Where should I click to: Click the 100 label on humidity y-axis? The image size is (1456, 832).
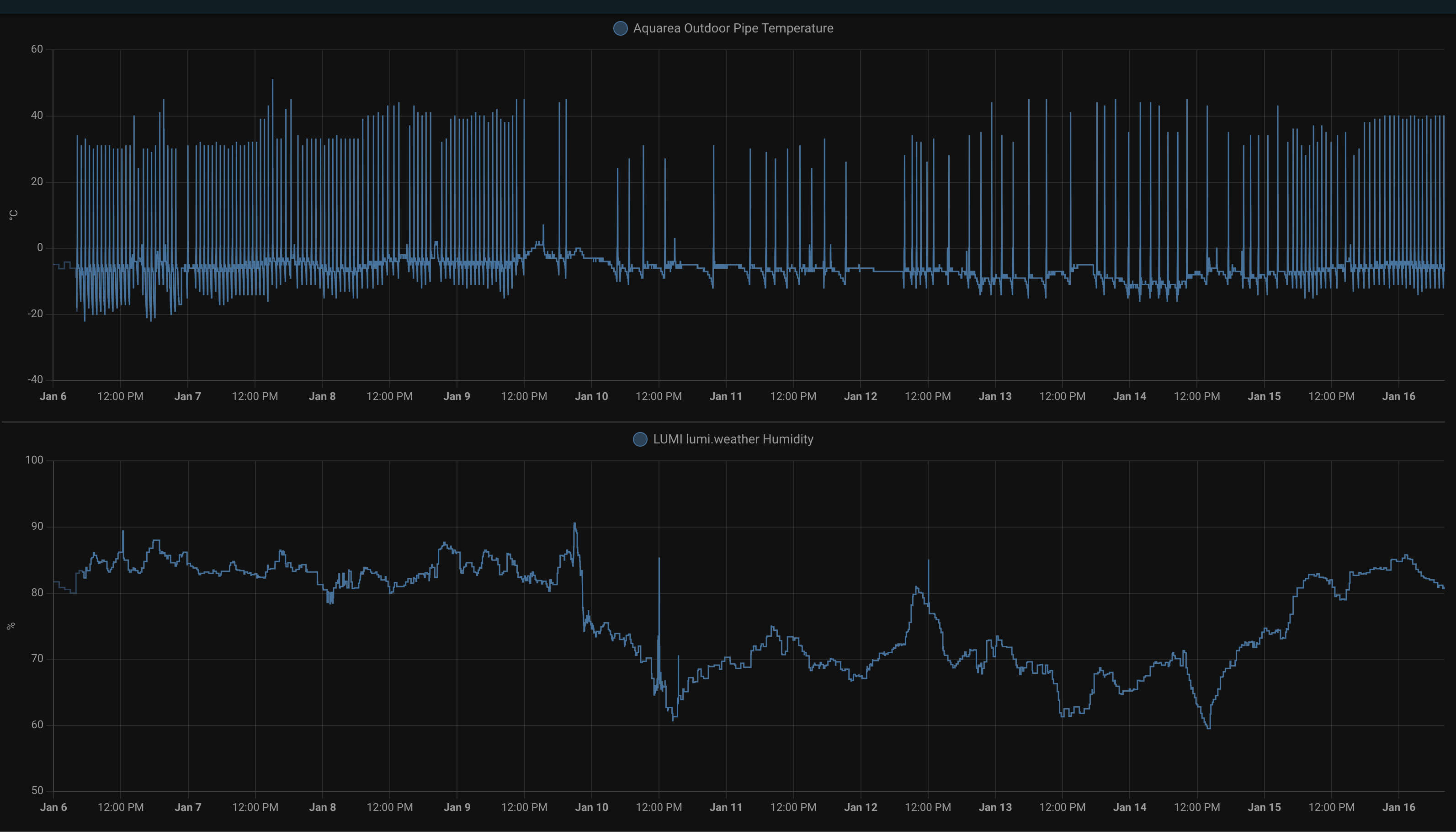[x=34, y=460]
